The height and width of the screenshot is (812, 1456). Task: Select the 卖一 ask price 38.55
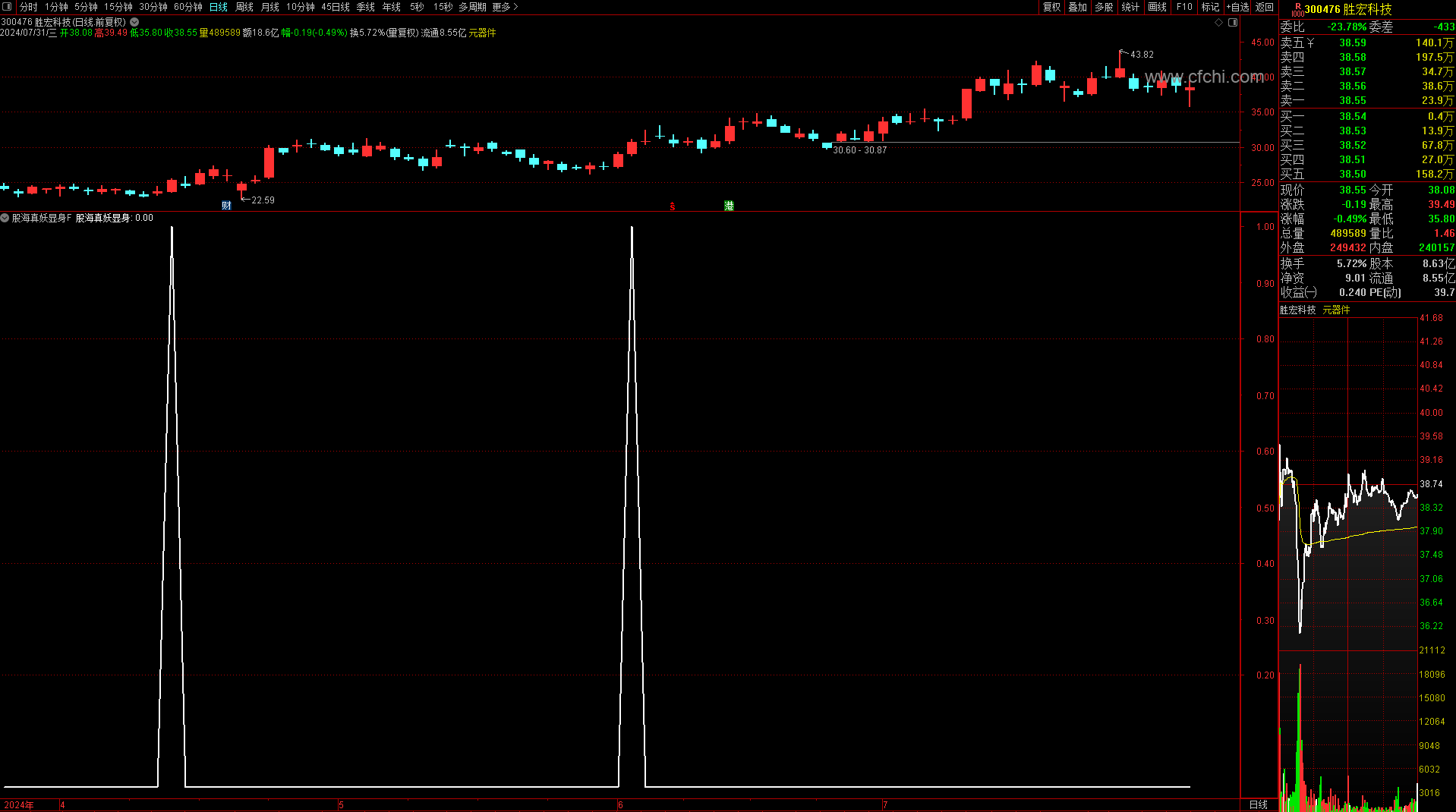pos(1353,100)
